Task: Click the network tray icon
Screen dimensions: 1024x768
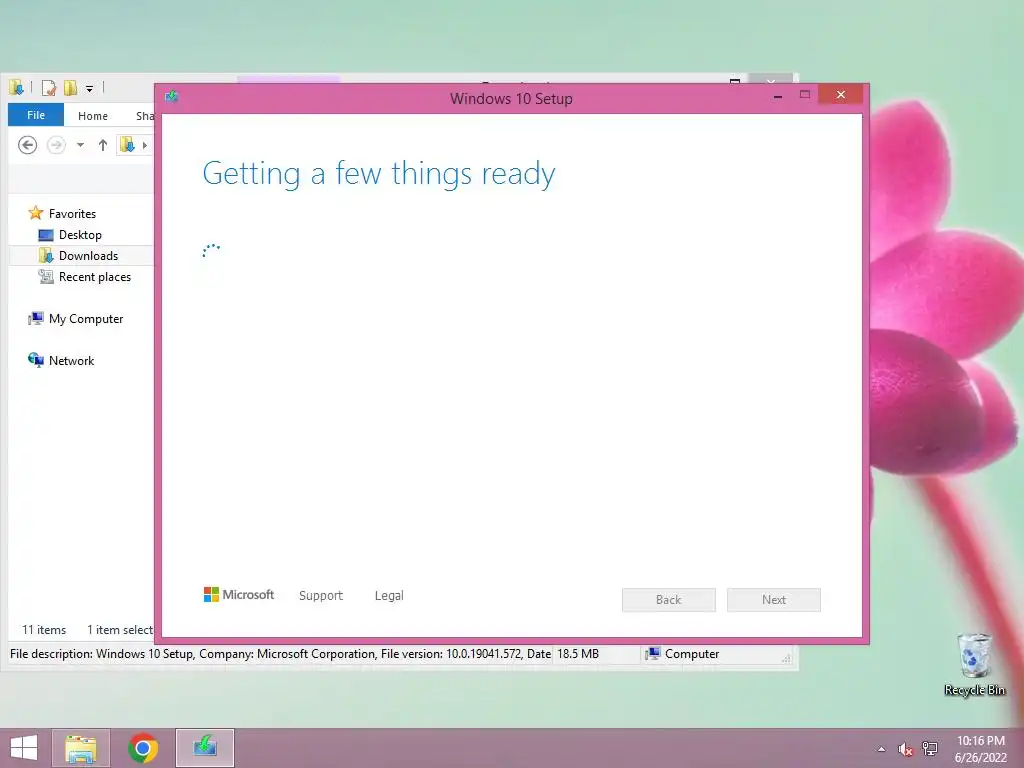Action: [x=930, y=749]
